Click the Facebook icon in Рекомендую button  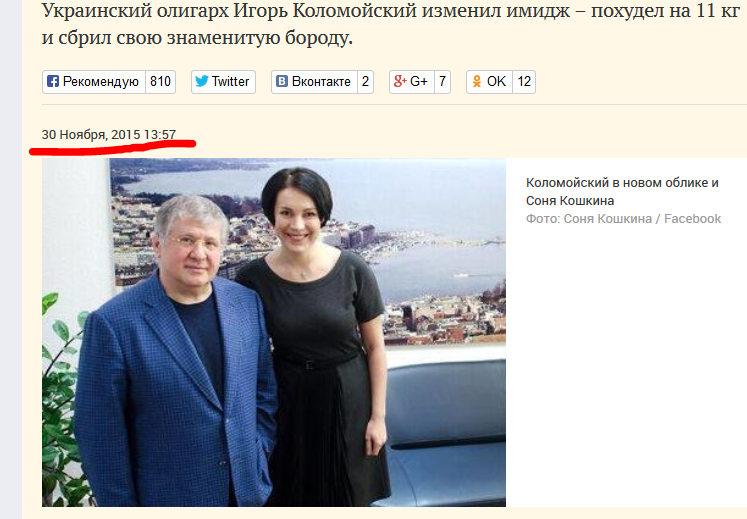[52, 81]
